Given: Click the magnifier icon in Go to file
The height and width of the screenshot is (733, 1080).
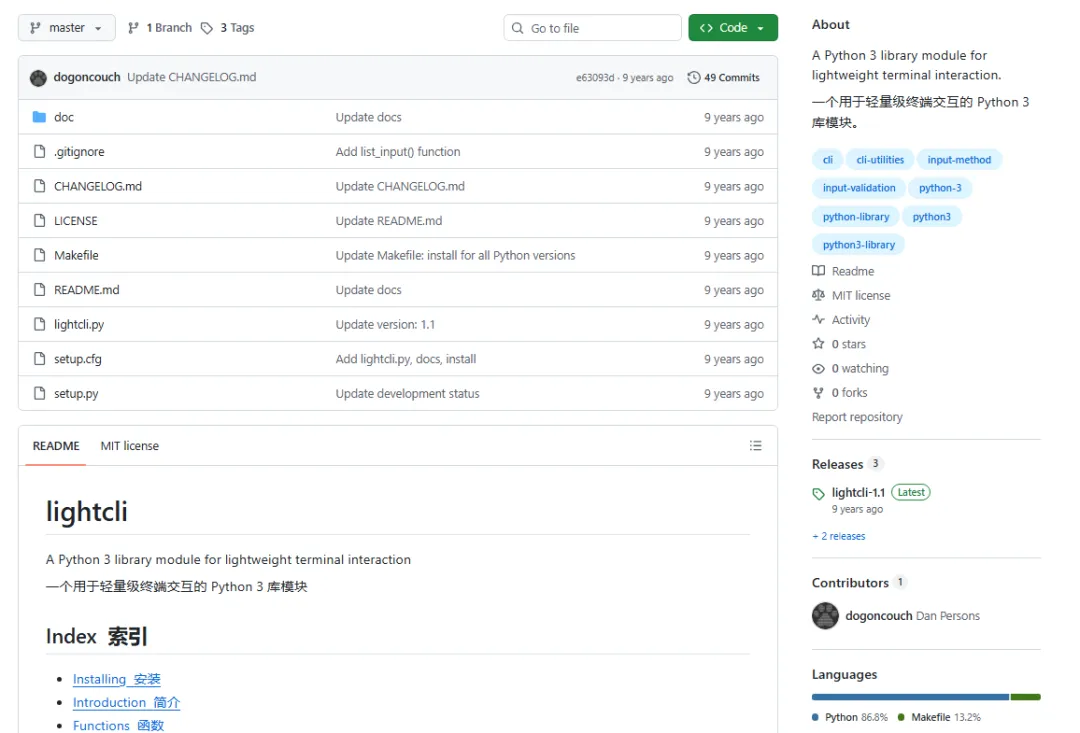Looking at the screenshot, I should point(517,28).
